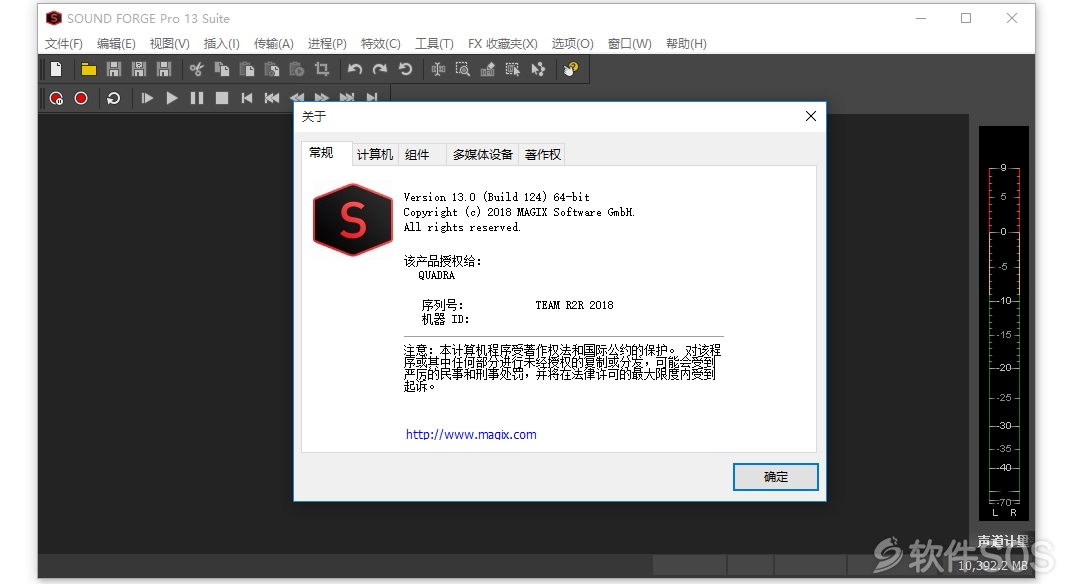The width and height of the screenshot is (1070, 584).
Task: Switch to the 多媒体设备 tab
Action: tap(482, 155)
